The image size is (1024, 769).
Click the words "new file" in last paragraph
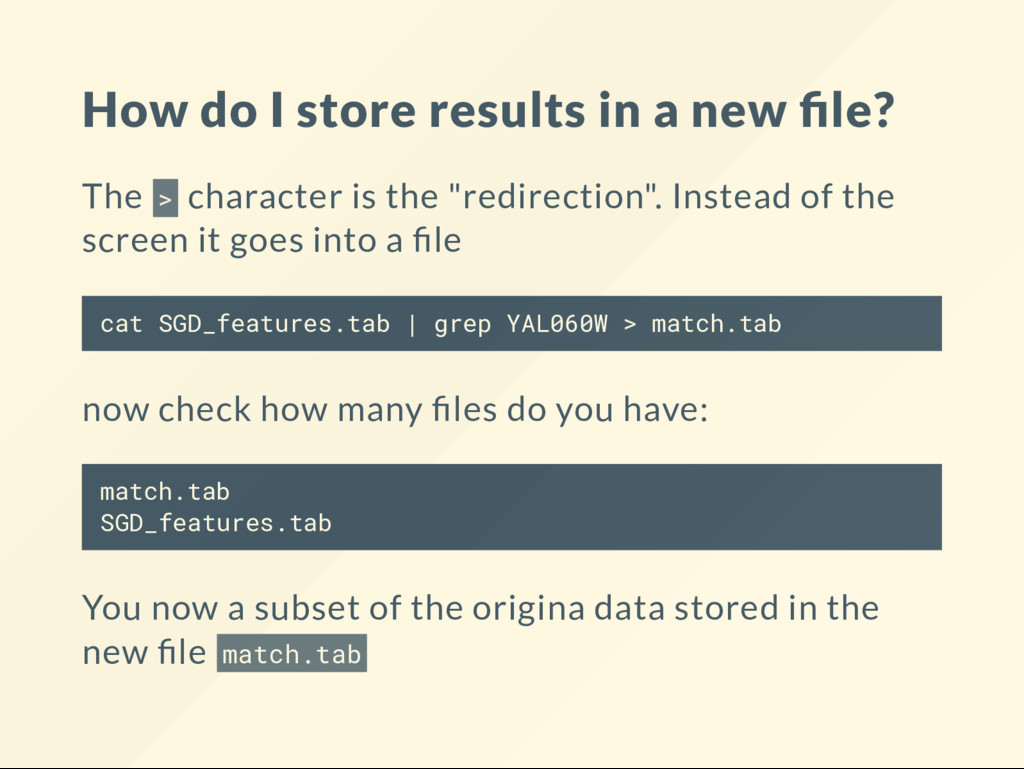tap(144, 652)
